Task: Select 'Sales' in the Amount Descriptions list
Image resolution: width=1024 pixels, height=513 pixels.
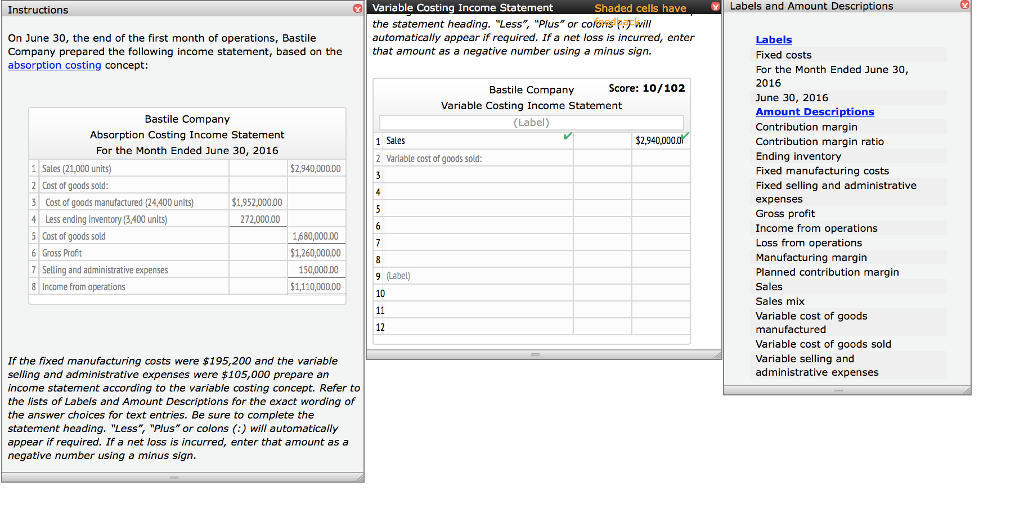Action: pos(769,287)
